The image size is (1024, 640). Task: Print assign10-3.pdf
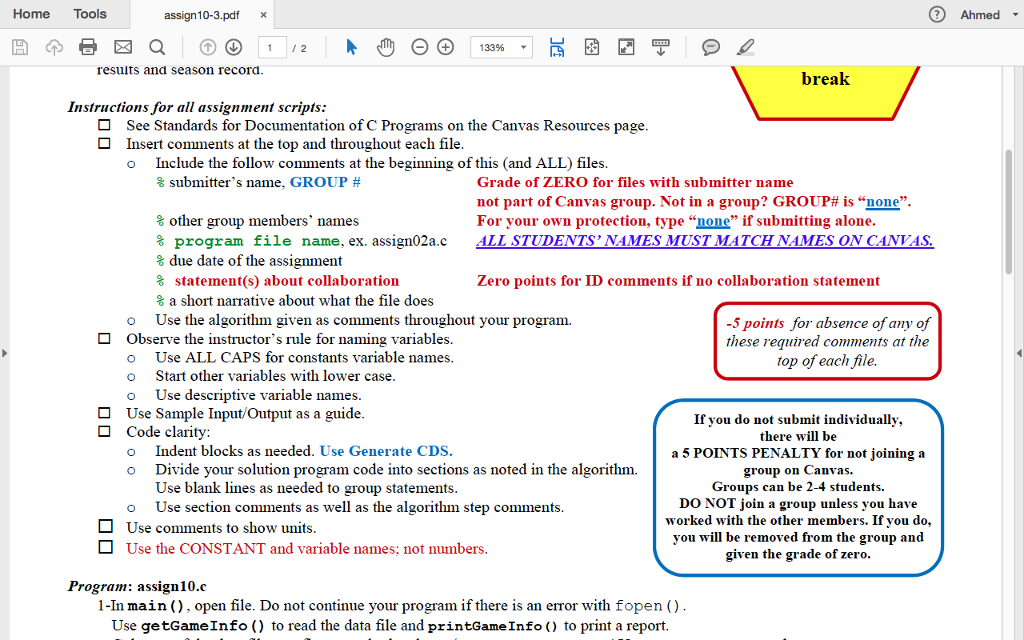point(88,46)
